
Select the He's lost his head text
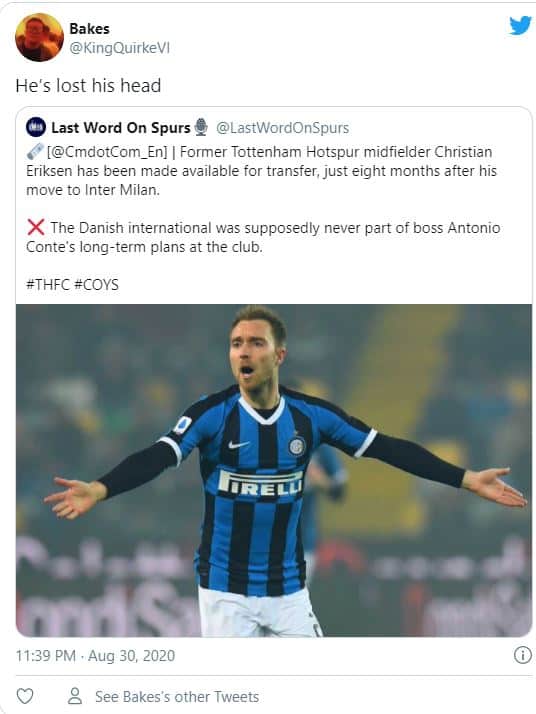[88, 86]
